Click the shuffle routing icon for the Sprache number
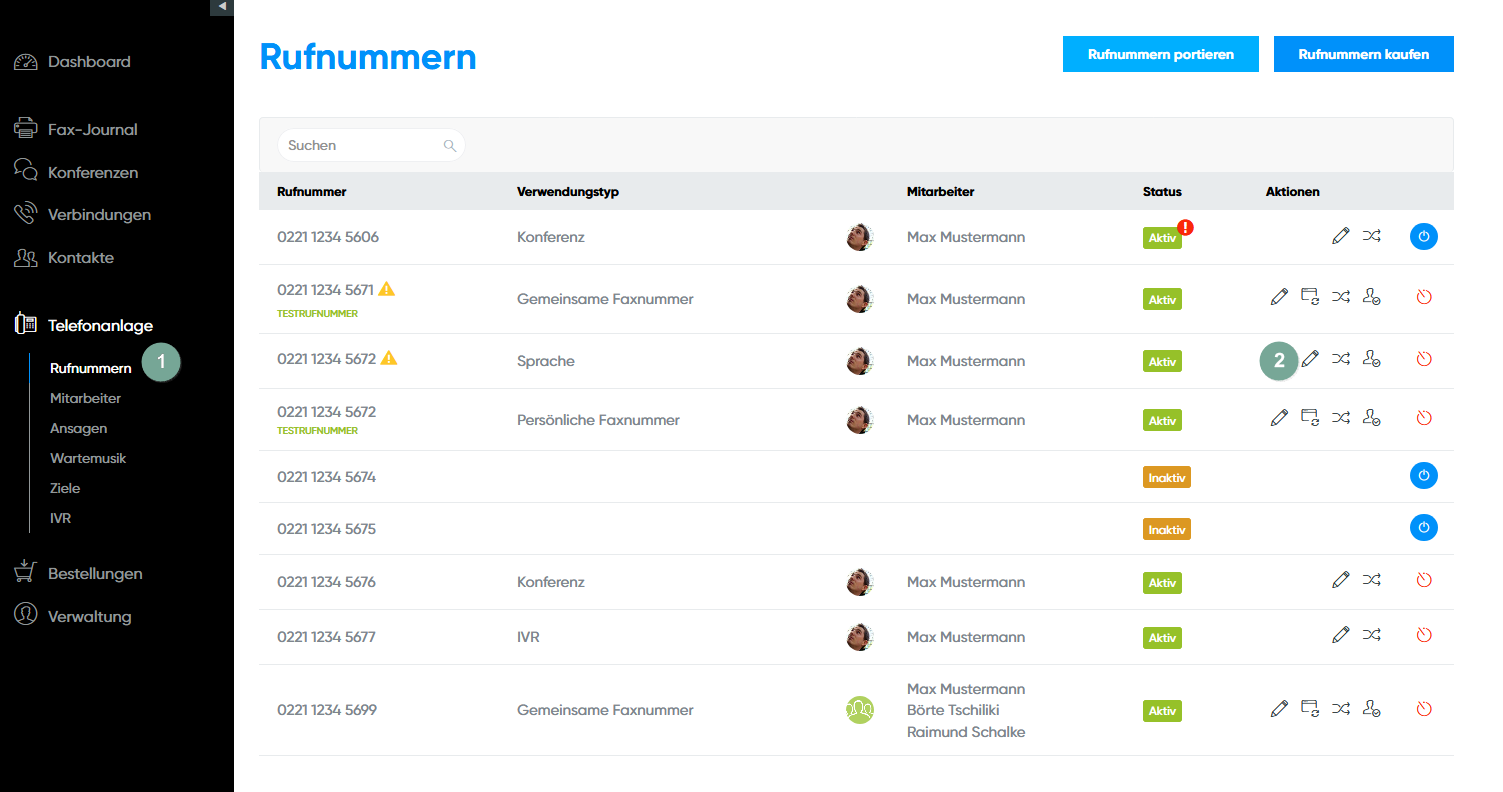The image size is (1503, 792). (1341, 358)
